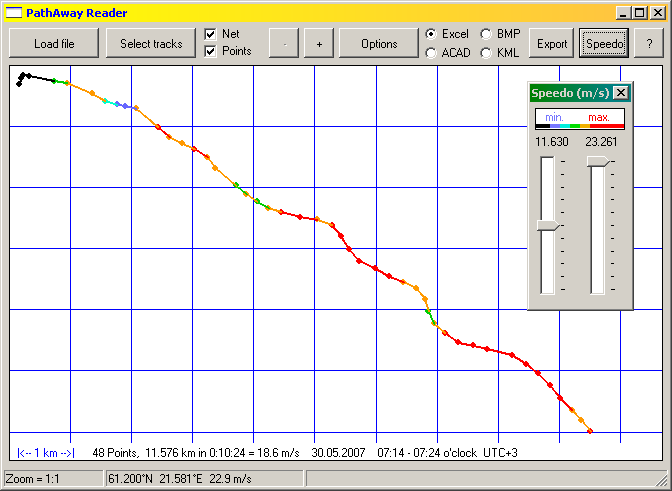The width and height of the screenshot is (672, 491).
Task: Click the Load file button
Action: click(x=54, y=44)
